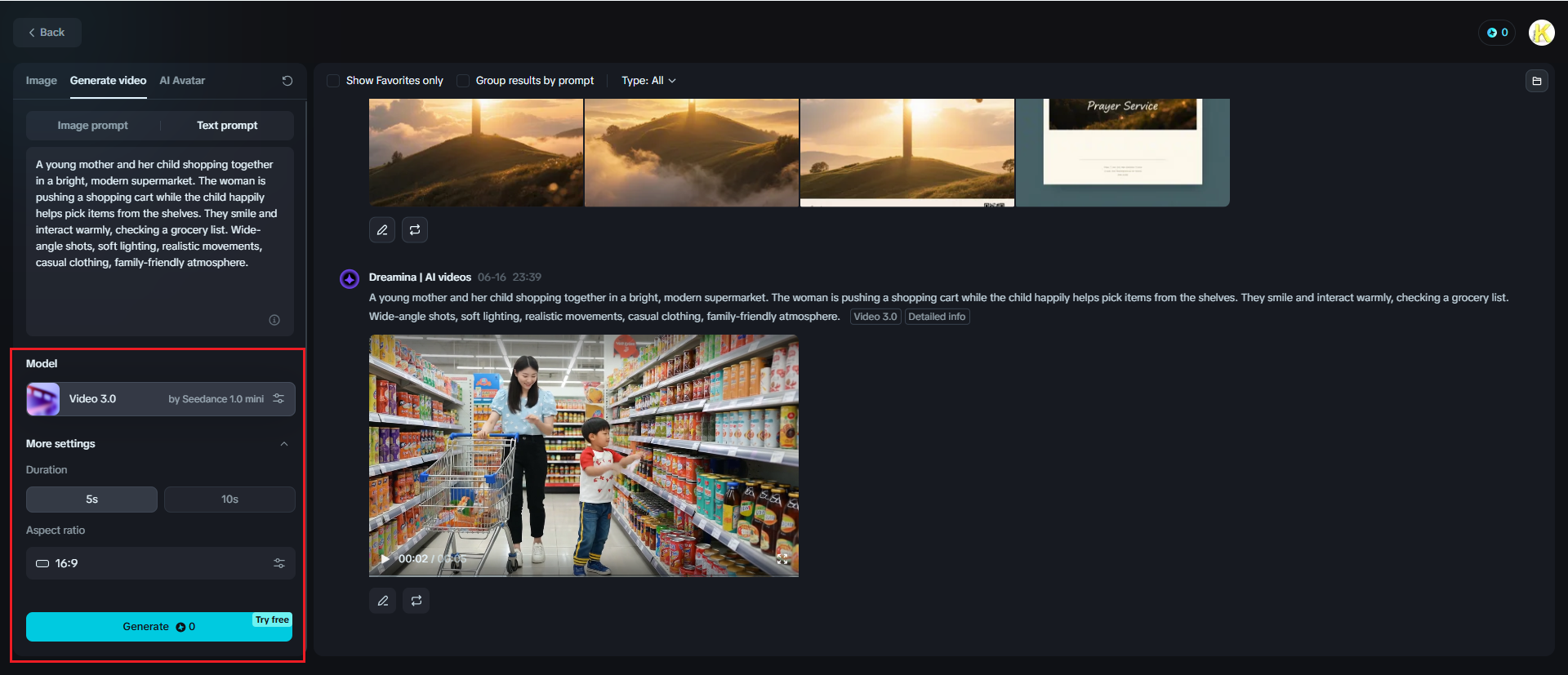Click the regenerate icon under sunset images

coord(415,230)
